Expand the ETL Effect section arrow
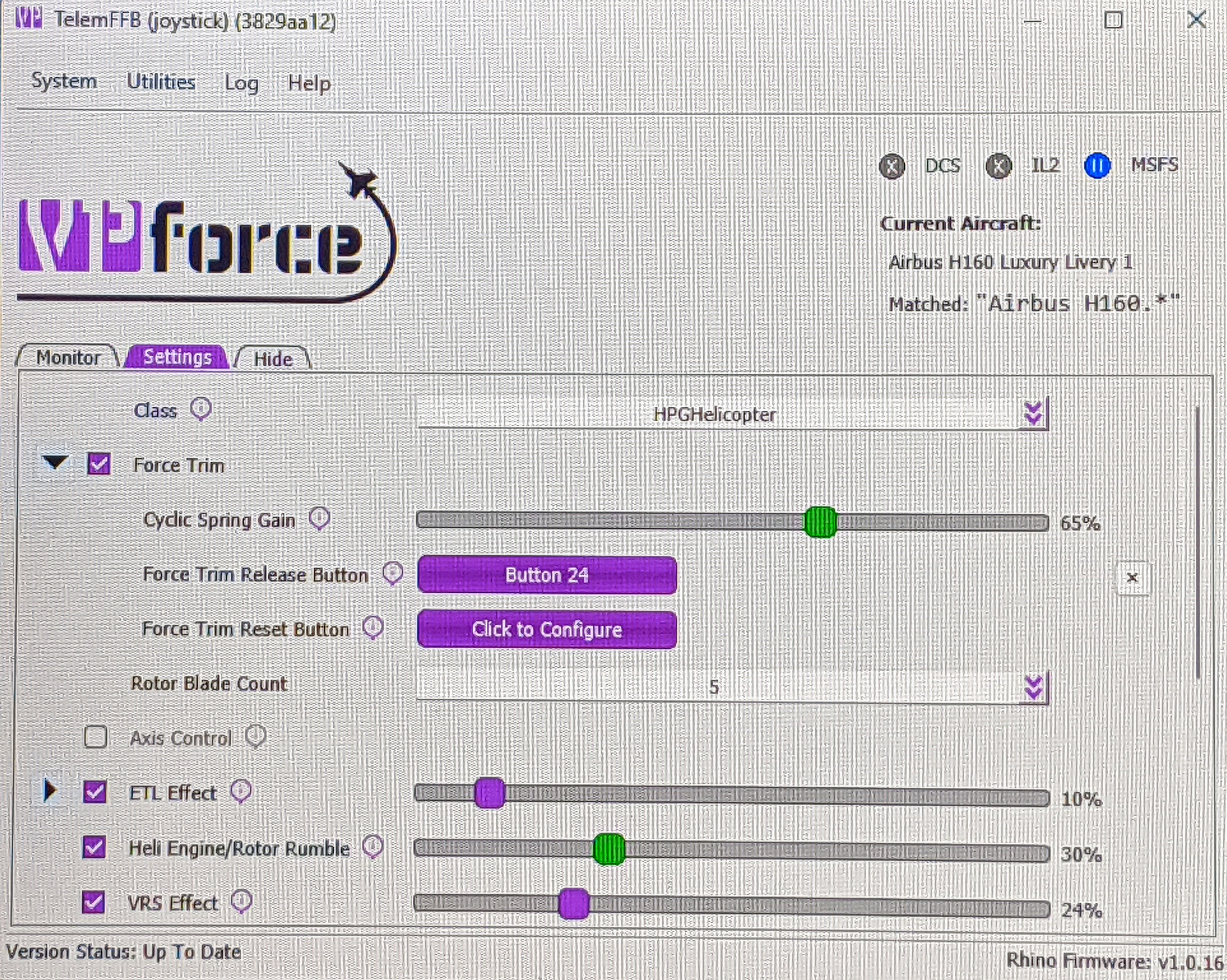 point(50,790)
